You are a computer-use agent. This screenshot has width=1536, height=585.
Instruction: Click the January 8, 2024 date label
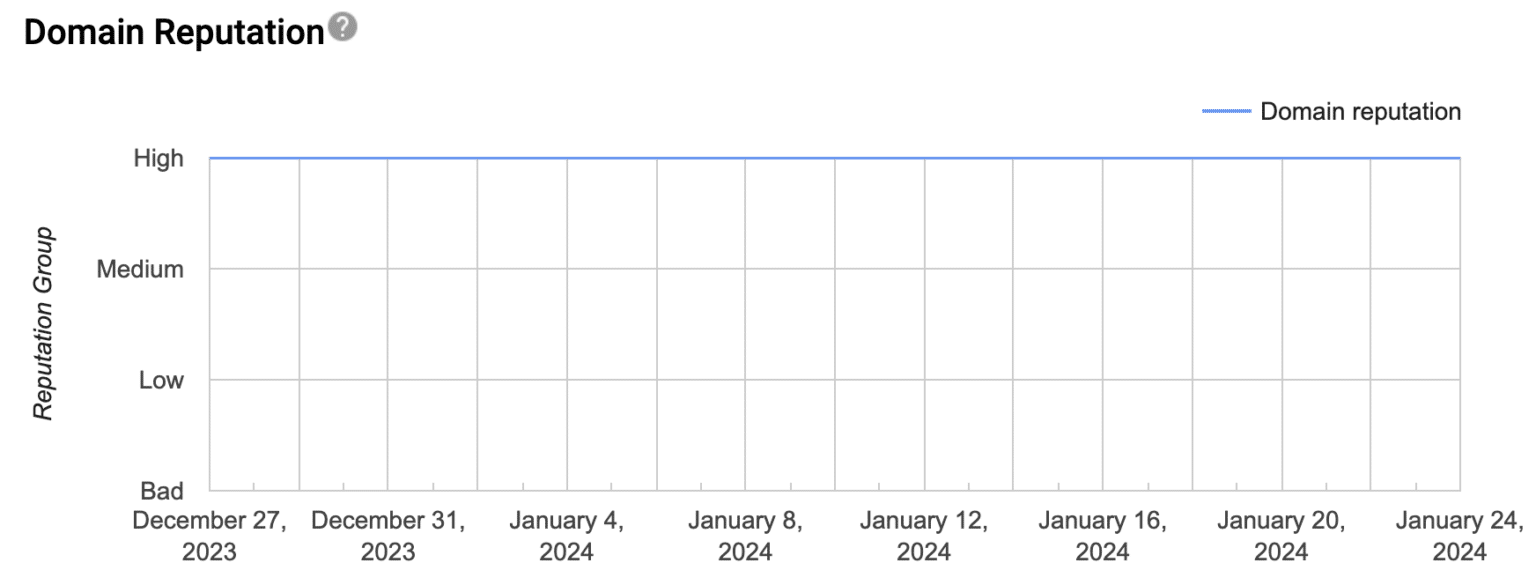pos(745,536)
